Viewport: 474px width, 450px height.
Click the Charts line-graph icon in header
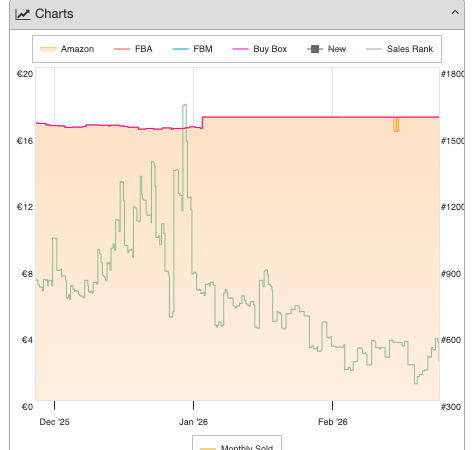pos(23,14)
